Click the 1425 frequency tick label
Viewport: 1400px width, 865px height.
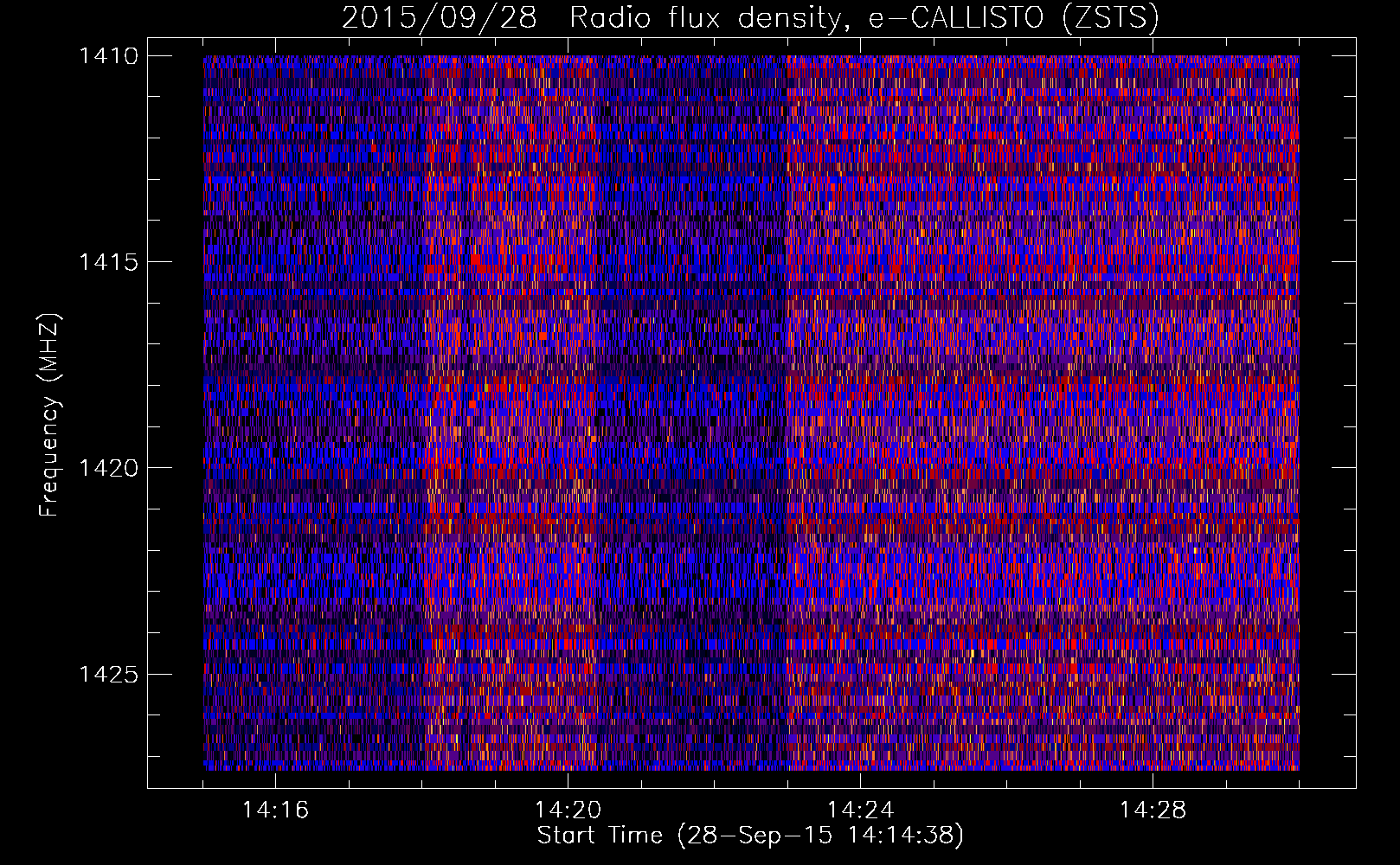108,674
